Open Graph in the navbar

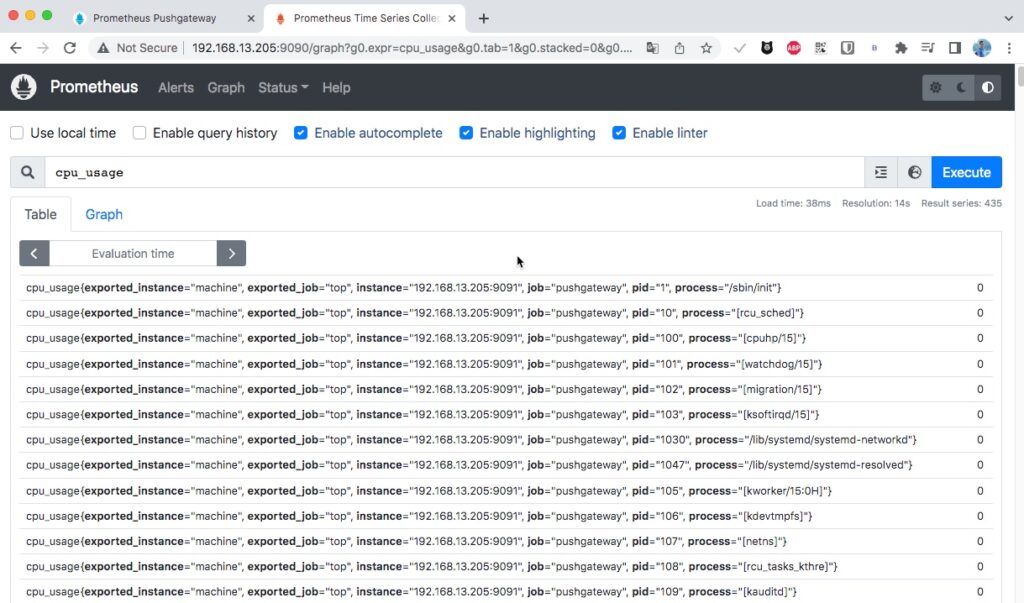click(x=226, y=88)
